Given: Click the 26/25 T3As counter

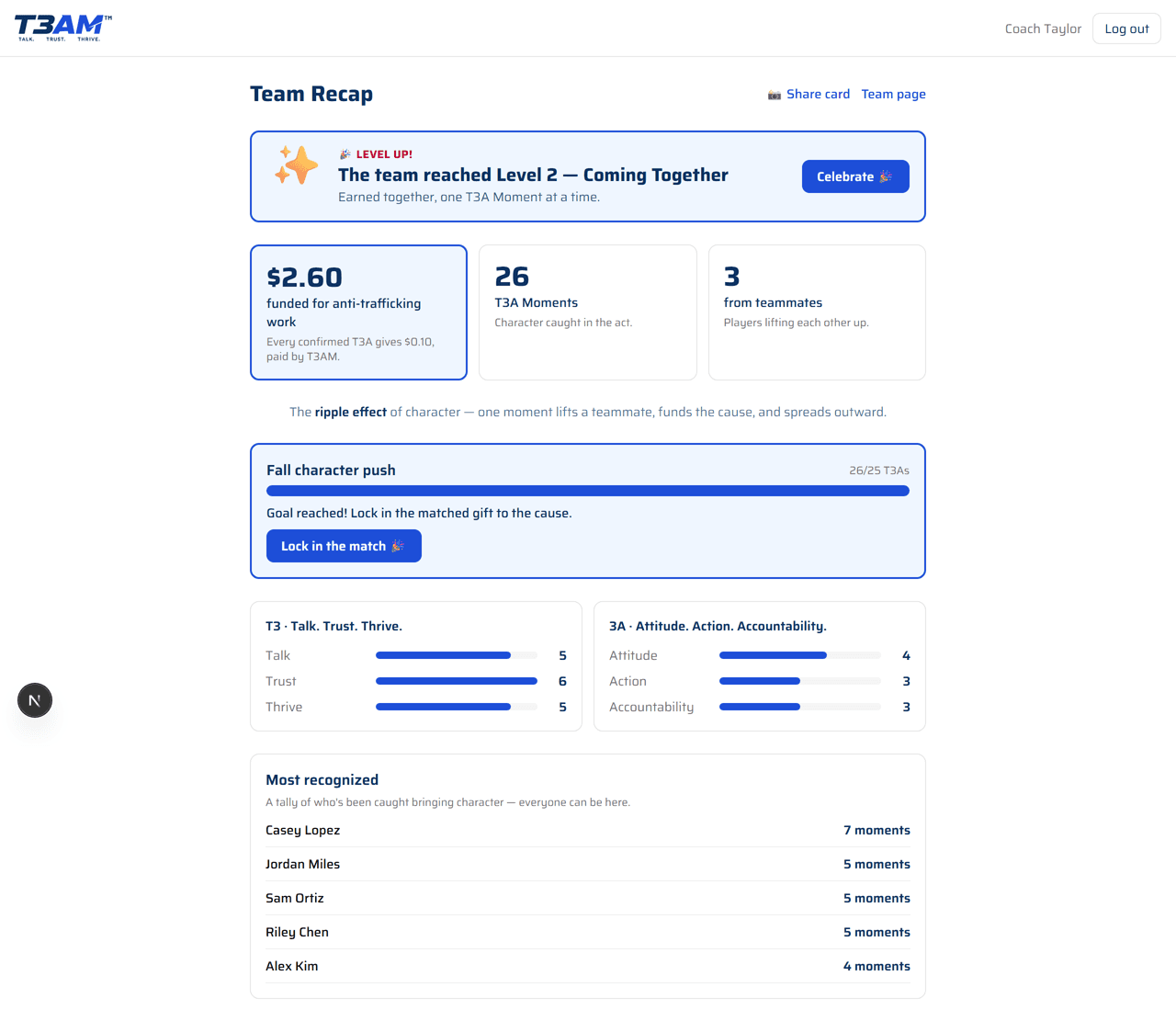Looking at the screenshot, I should [x=879, y=471].
